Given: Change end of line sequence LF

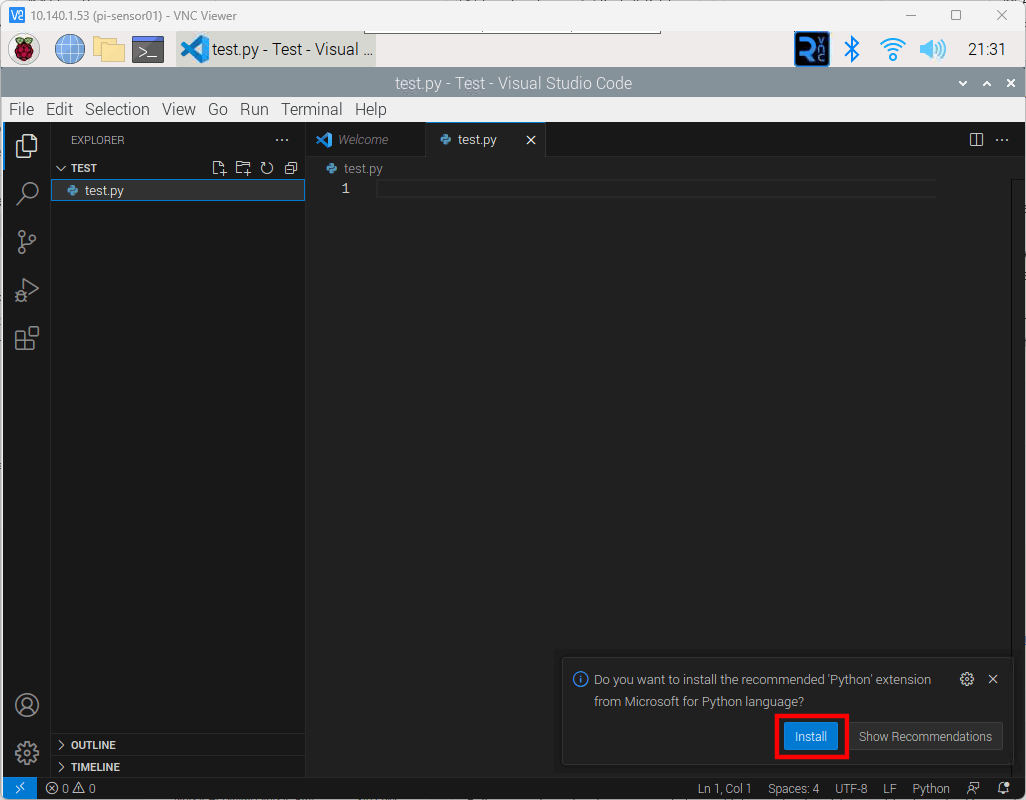Looking at the screenshot, I should click(x=889, y=788).
